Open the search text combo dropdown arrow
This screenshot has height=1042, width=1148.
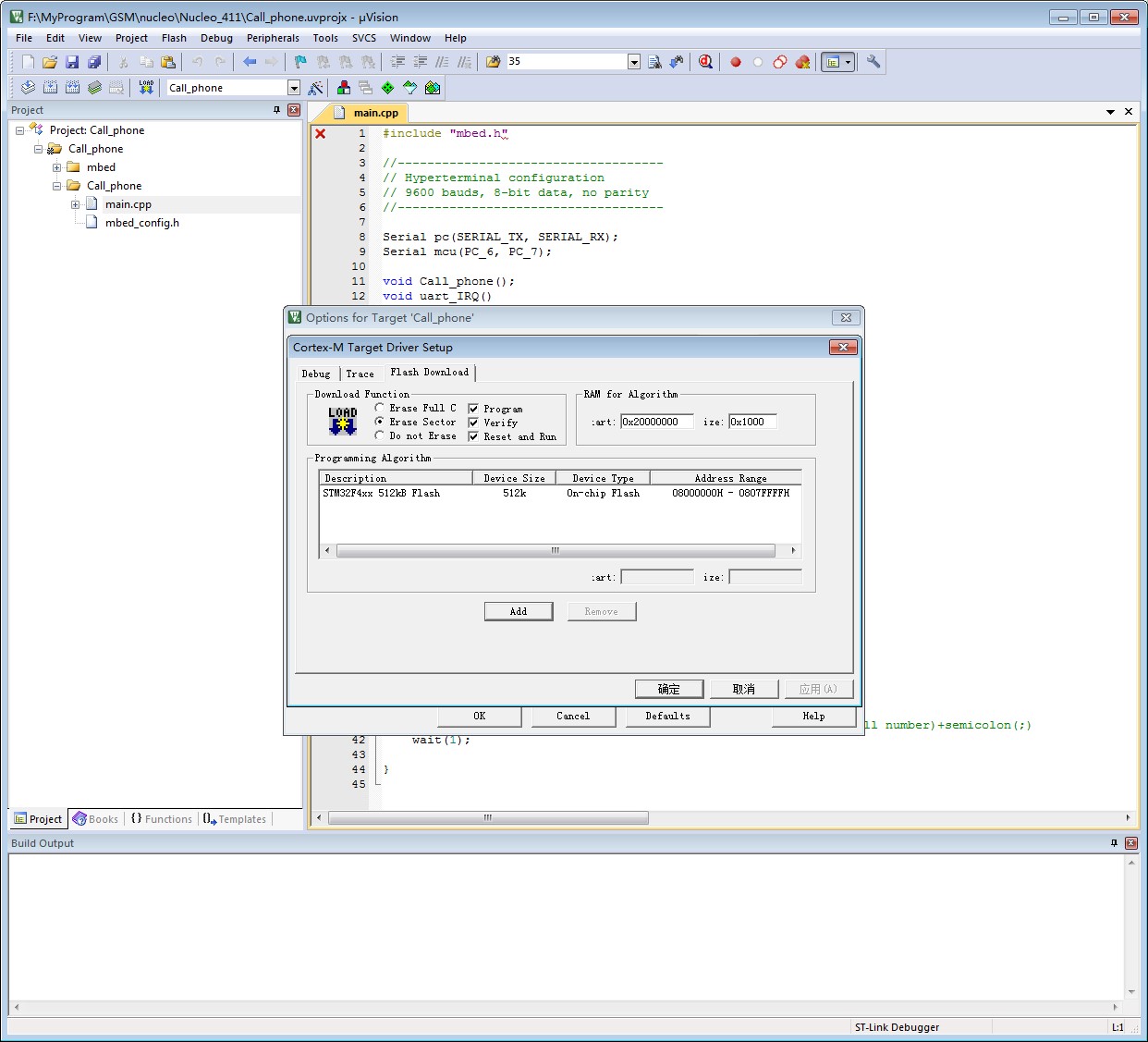[634, 62]
